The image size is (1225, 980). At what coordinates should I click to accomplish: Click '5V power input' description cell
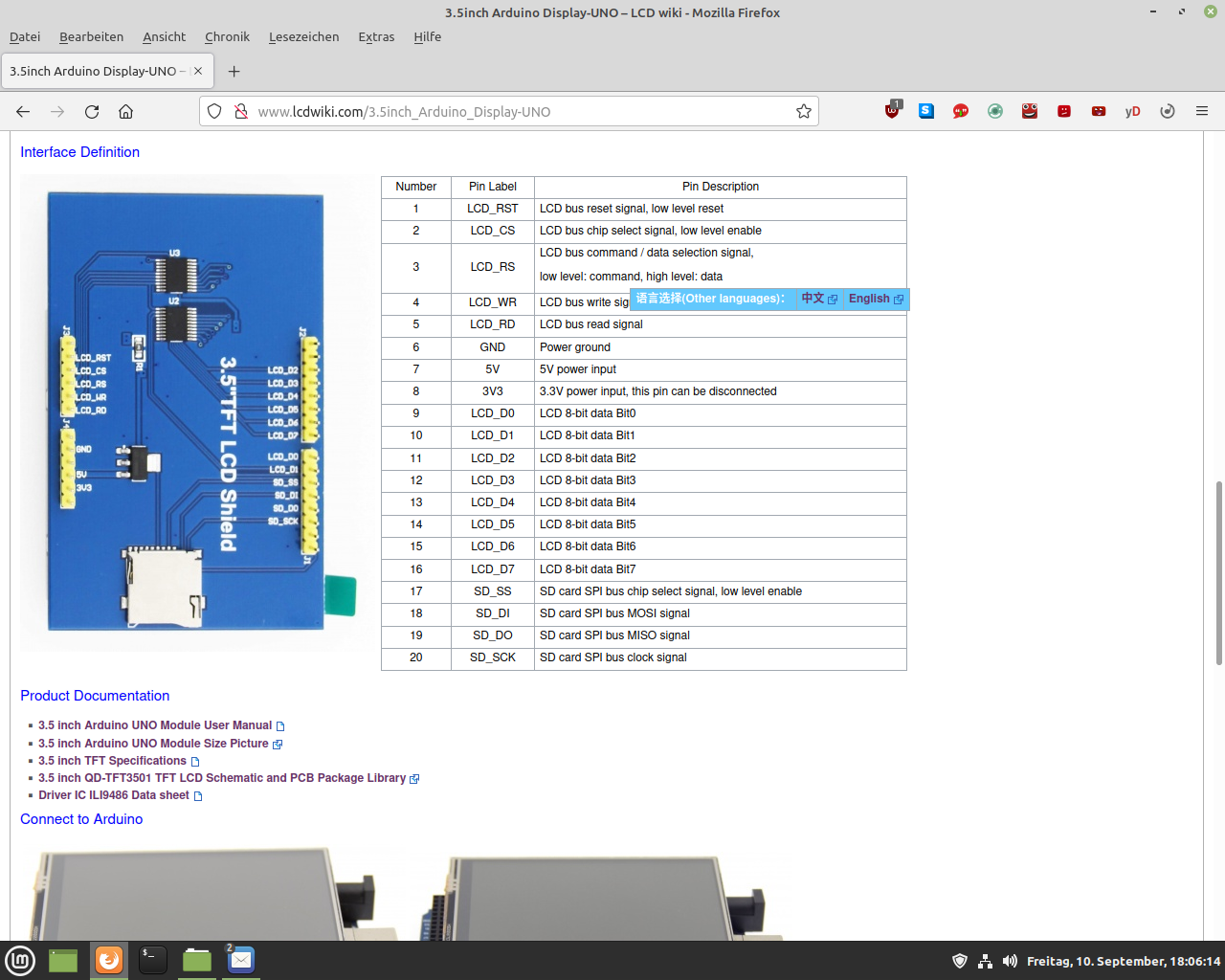coord(720,369)
